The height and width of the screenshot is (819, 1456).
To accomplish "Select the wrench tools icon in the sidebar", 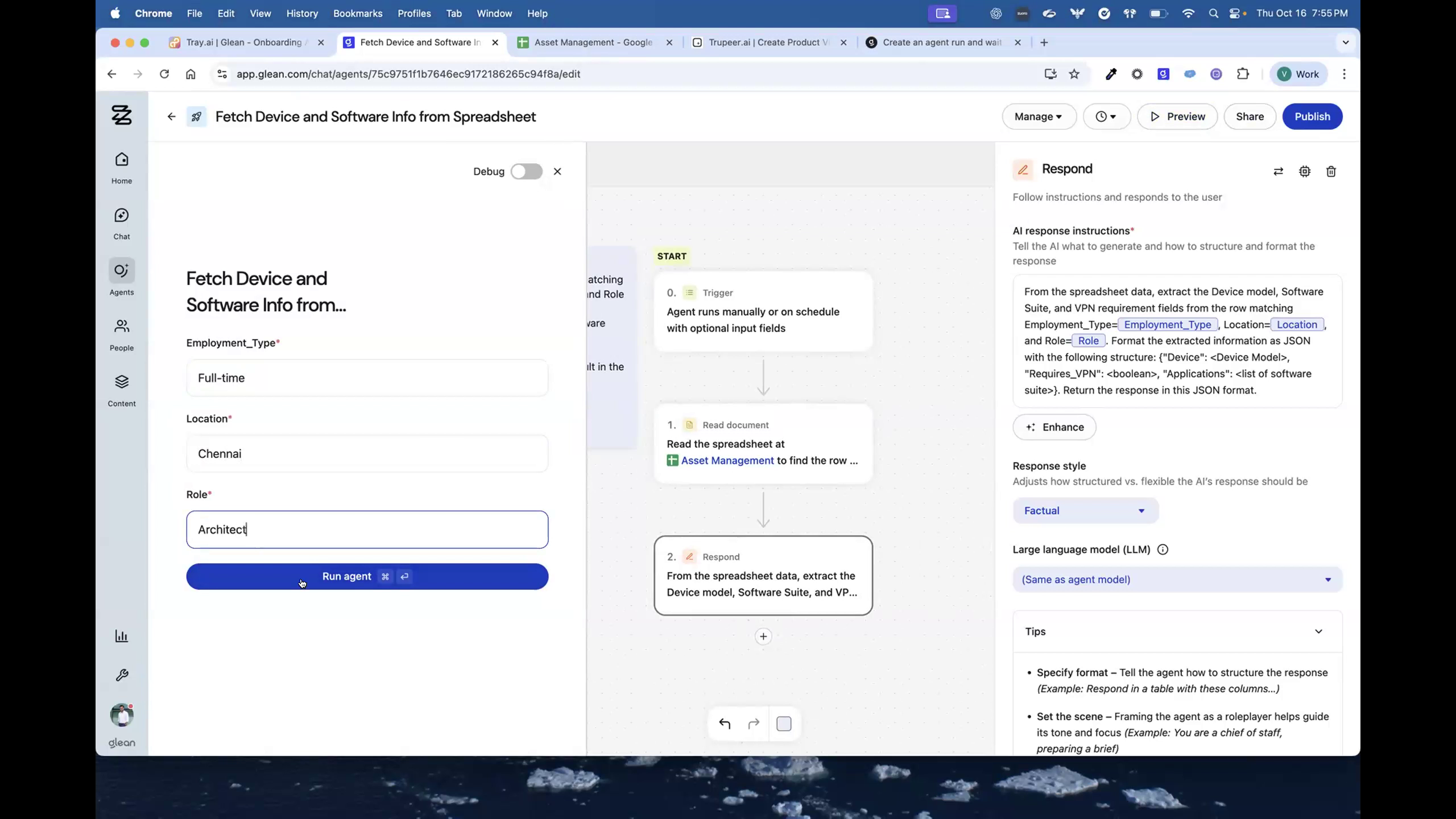I will coord(121,675).
